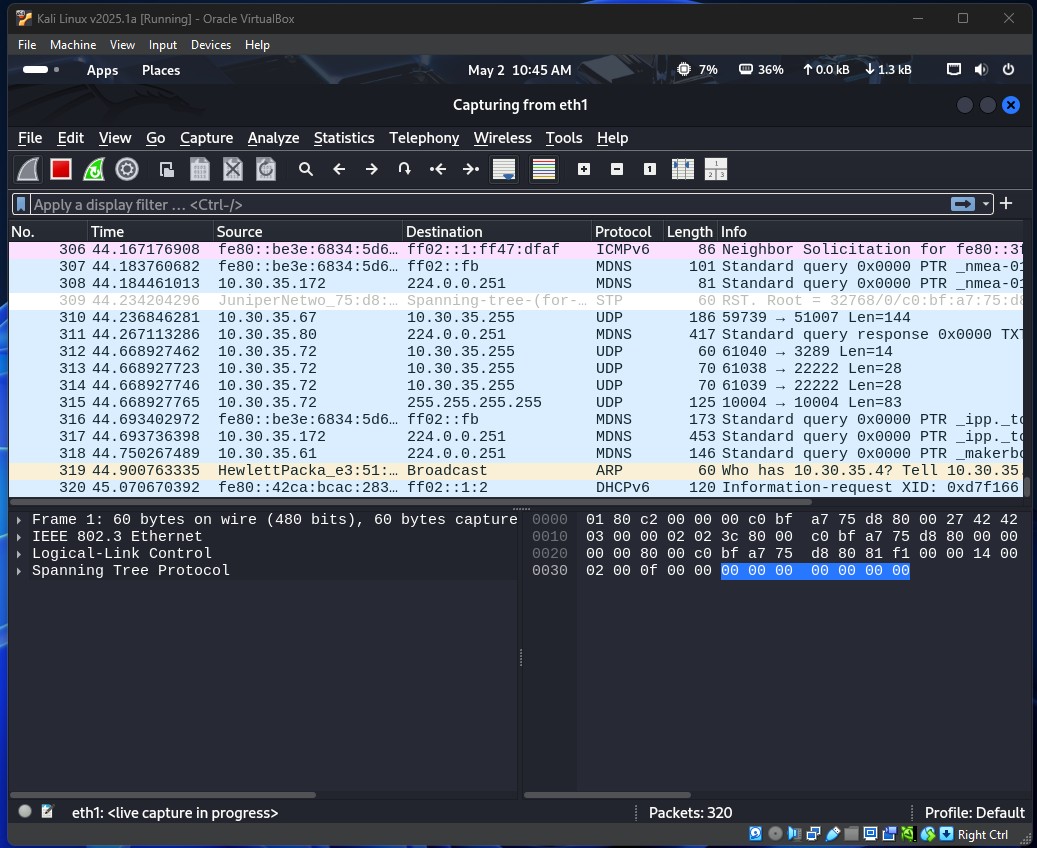
Task: Sort packets by the Length column header
Action: tap(690, 232)
